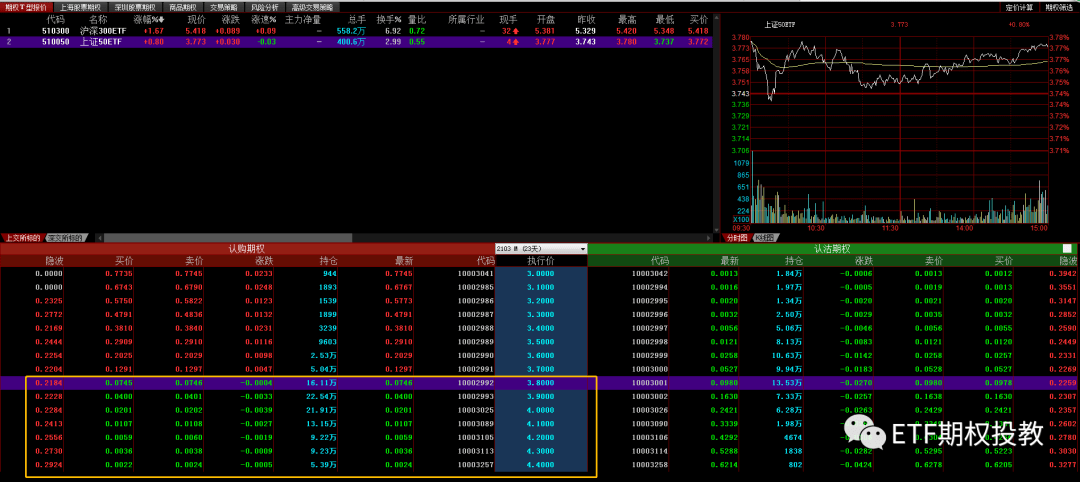Image resolution: width=1080 pixels, height=482 pixels.
Task: Click the 14:00 time axis label
Action: [x=964, y=227]
